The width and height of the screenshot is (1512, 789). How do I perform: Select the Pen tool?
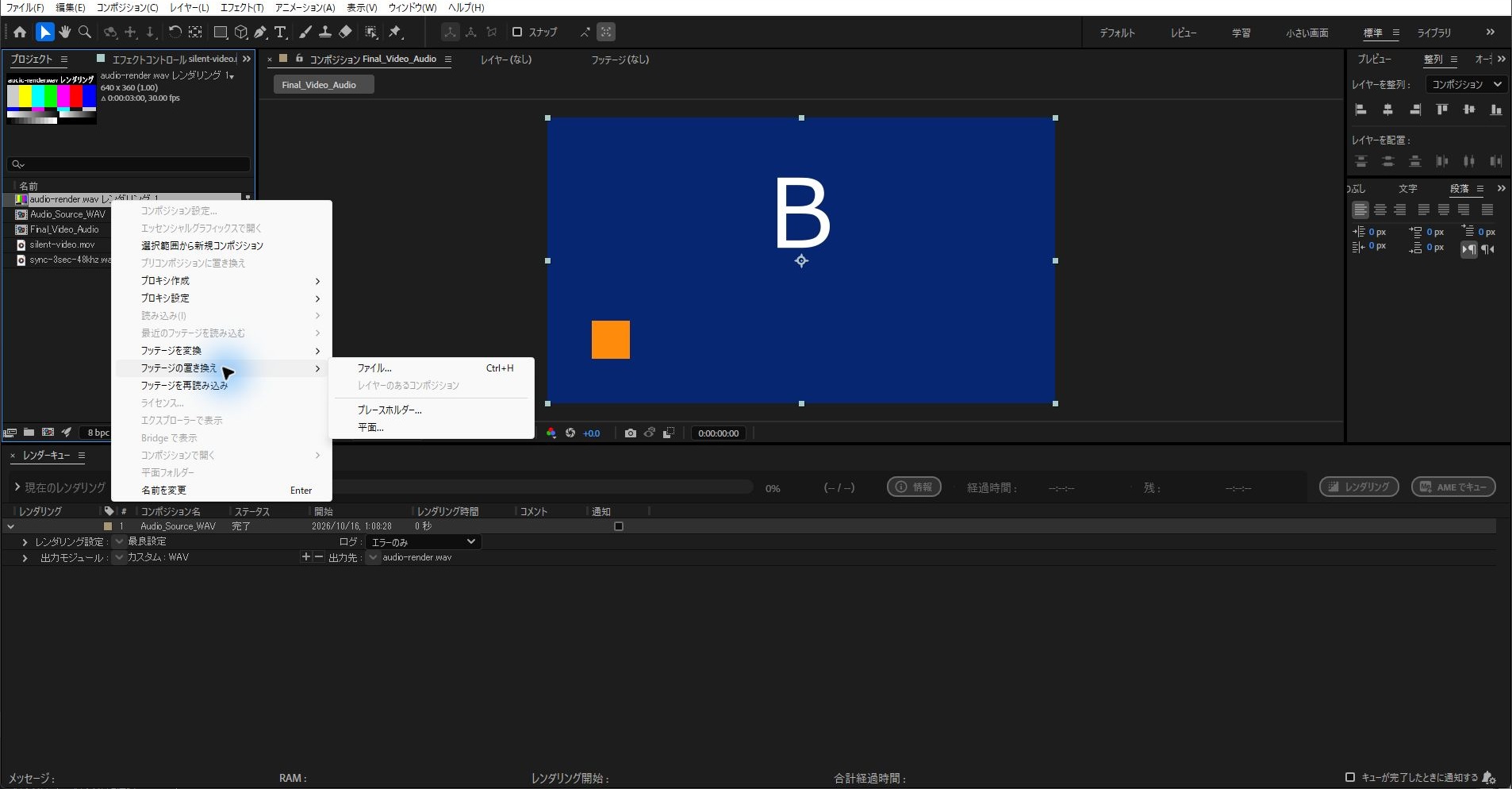(260, 32)
